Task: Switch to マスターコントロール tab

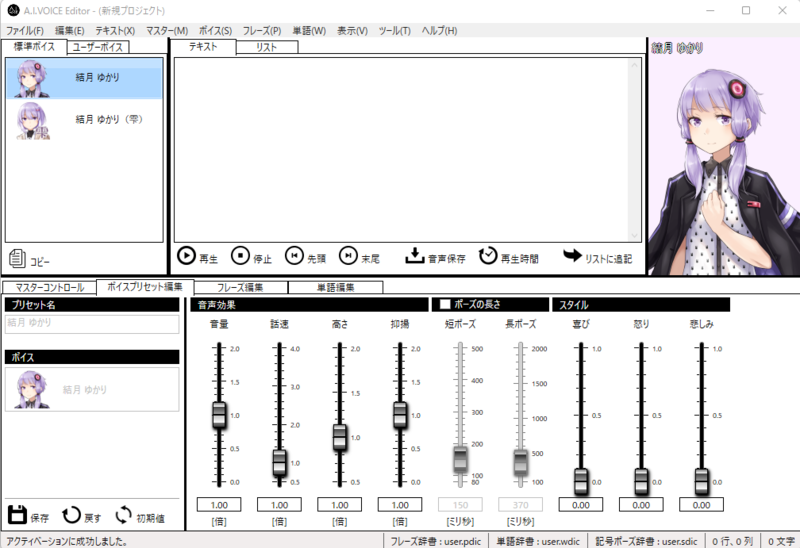Action: [x=49, y=287]
